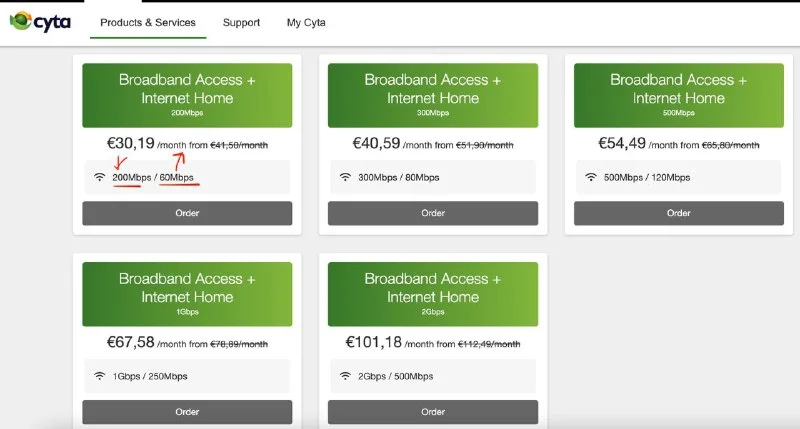The image size is (800, 429).
Task: Go to the Support tab
Action: (x=241, y=22)
